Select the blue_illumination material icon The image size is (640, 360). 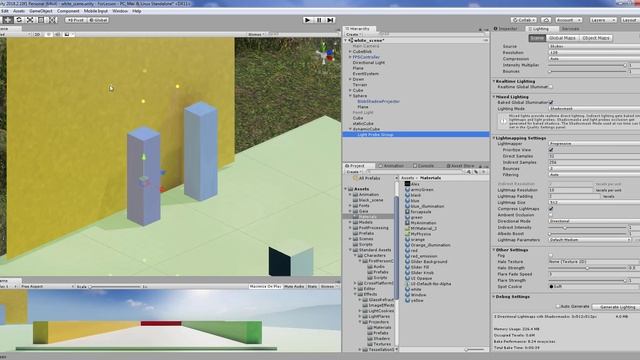click(407, 207)
